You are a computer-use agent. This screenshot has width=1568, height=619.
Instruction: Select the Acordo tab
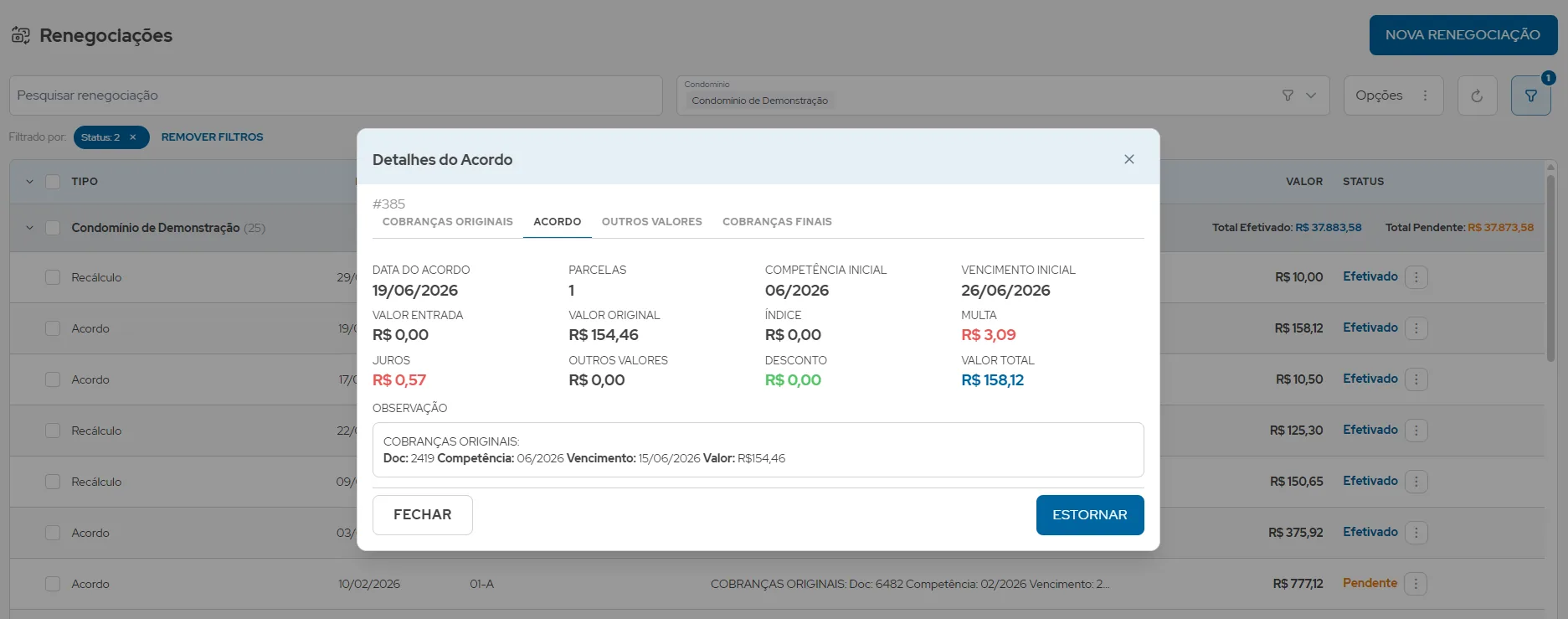click(x=557, y=222)
